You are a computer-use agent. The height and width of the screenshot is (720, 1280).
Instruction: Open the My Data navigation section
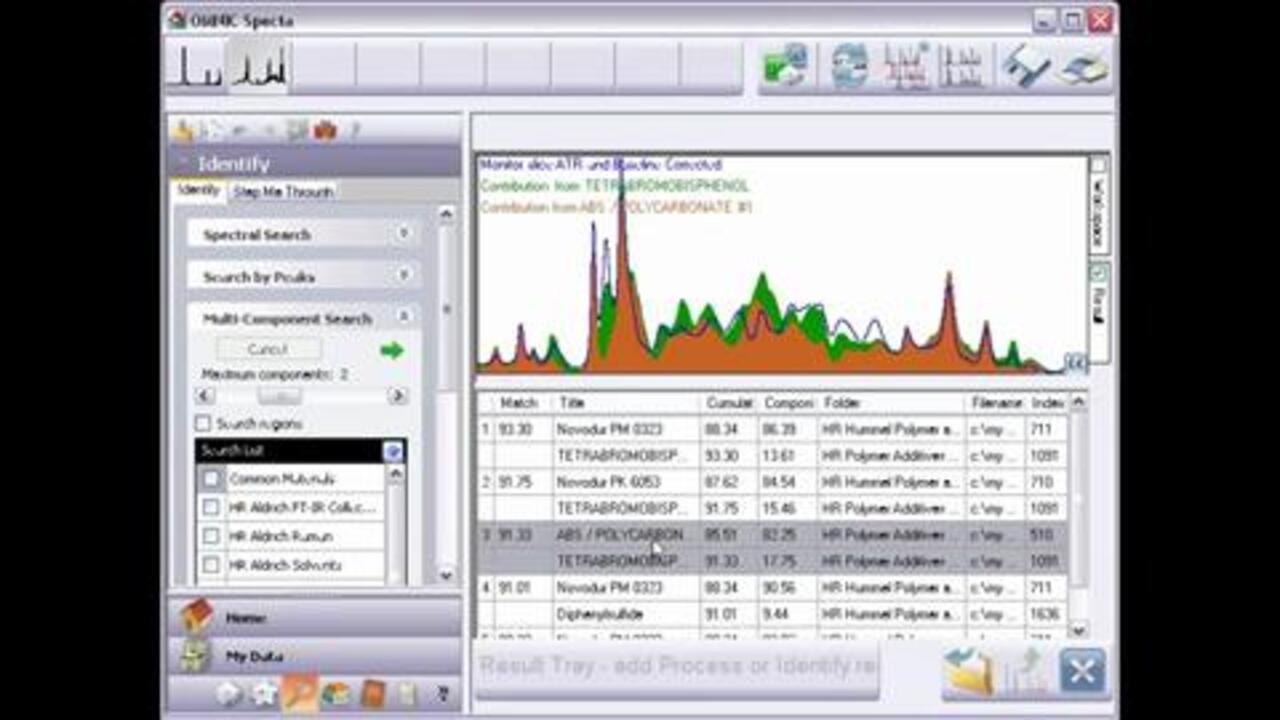[254, 657]
